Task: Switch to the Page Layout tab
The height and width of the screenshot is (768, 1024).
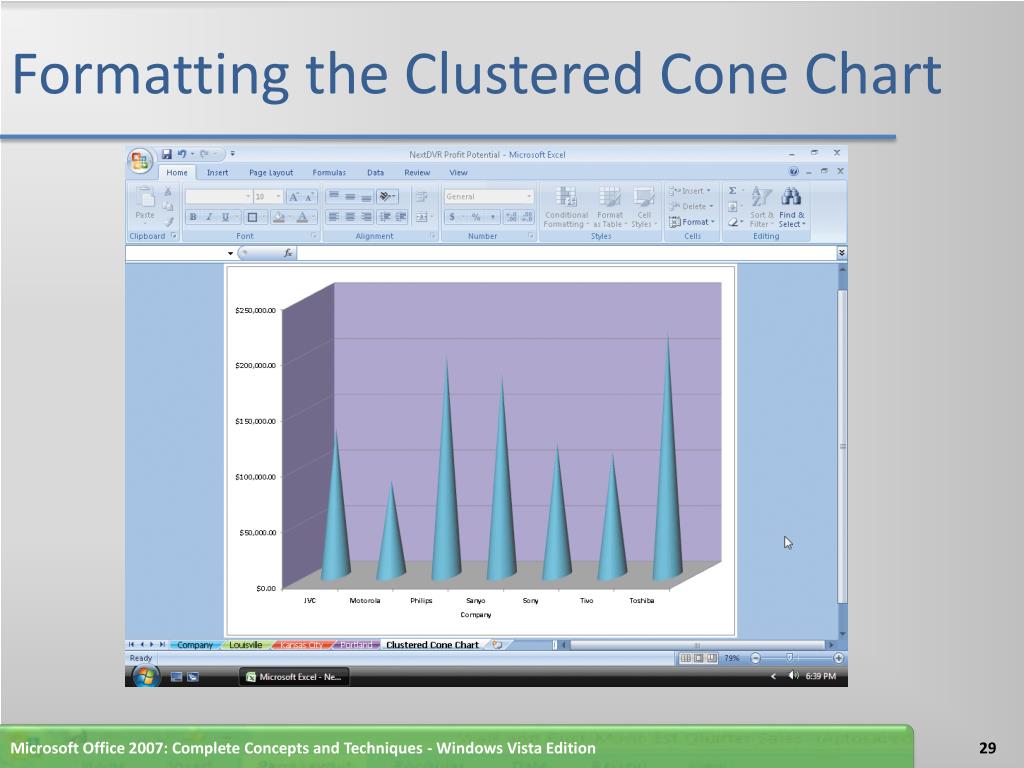Action: [x=271, y=172]
